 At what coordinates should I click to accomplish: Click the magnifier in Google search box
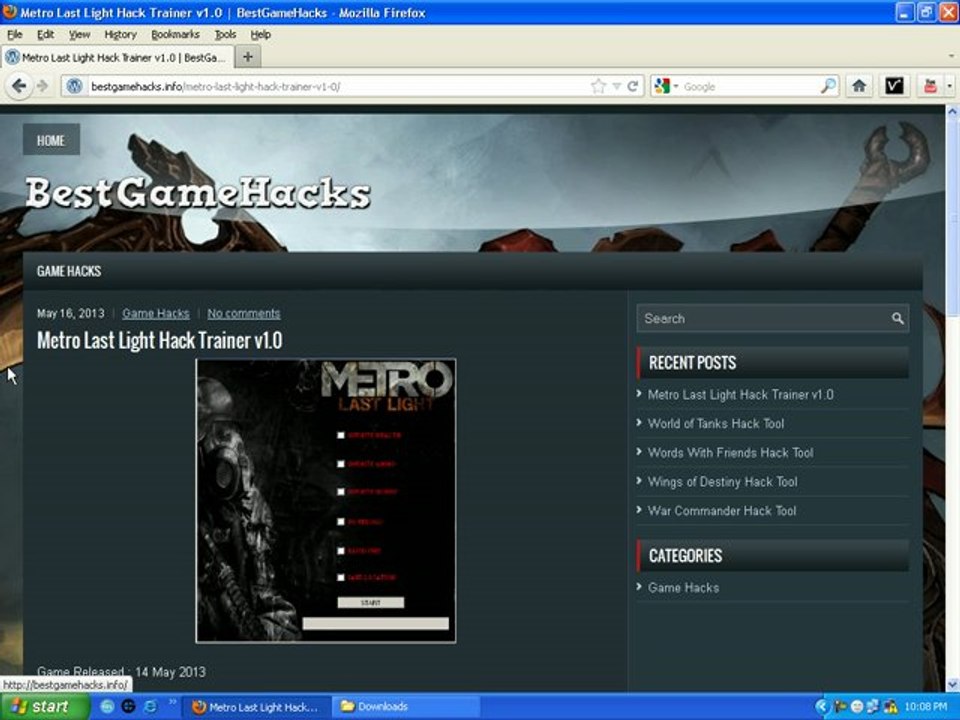[828, 86]
